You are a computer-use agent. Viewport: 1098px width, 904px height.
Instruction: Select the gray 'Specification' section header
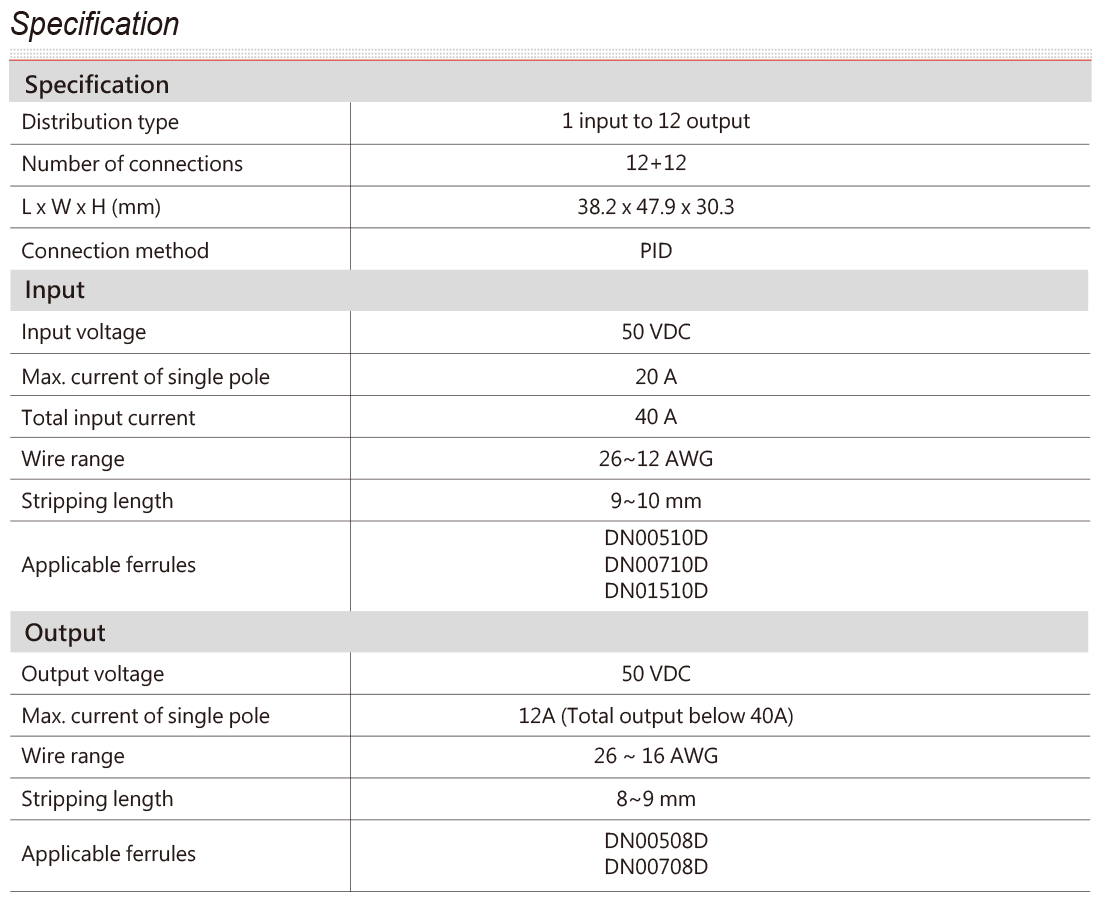(550, 84)
